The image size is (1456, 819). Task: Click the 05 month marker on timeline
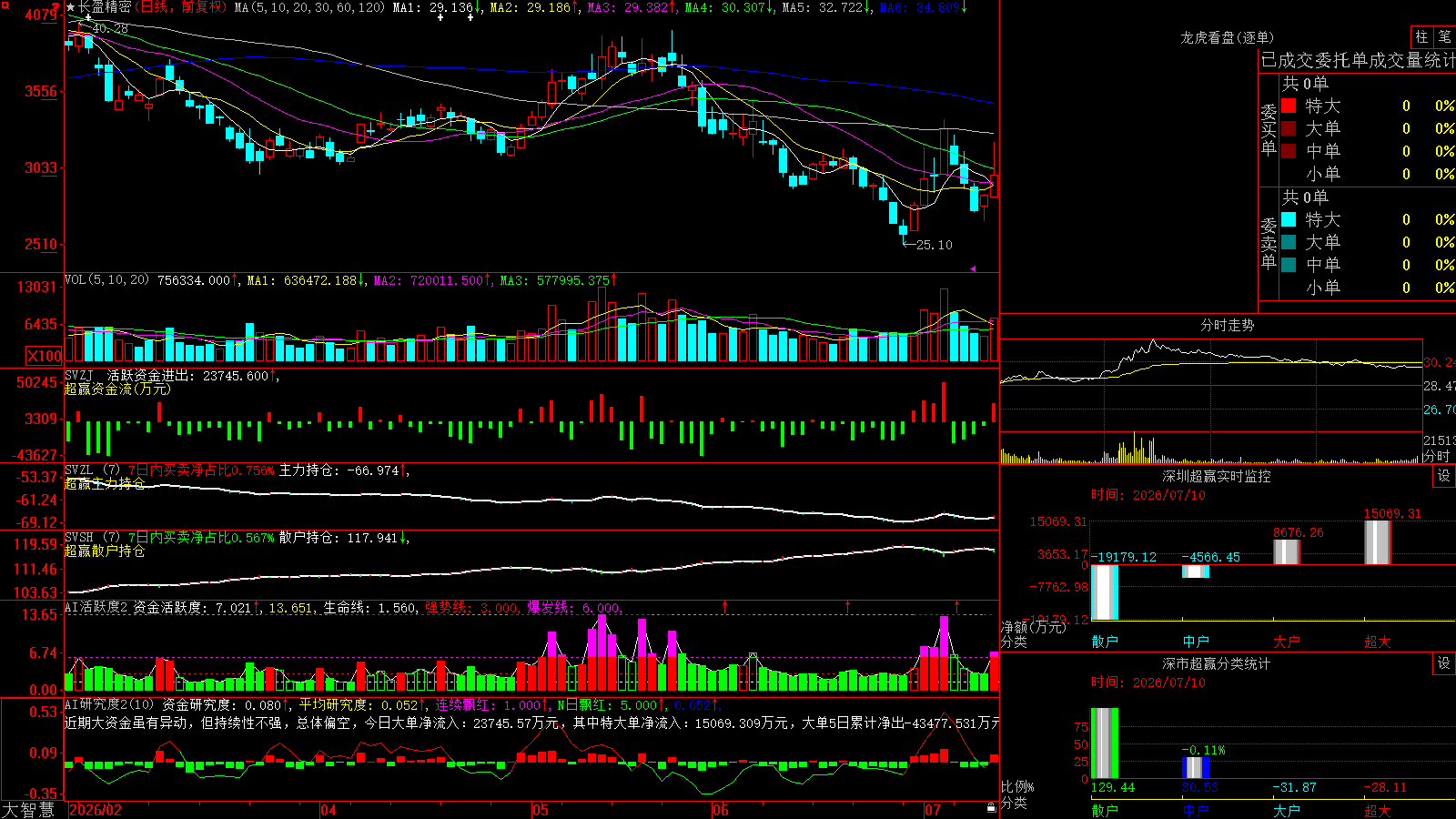coord(541,810)
